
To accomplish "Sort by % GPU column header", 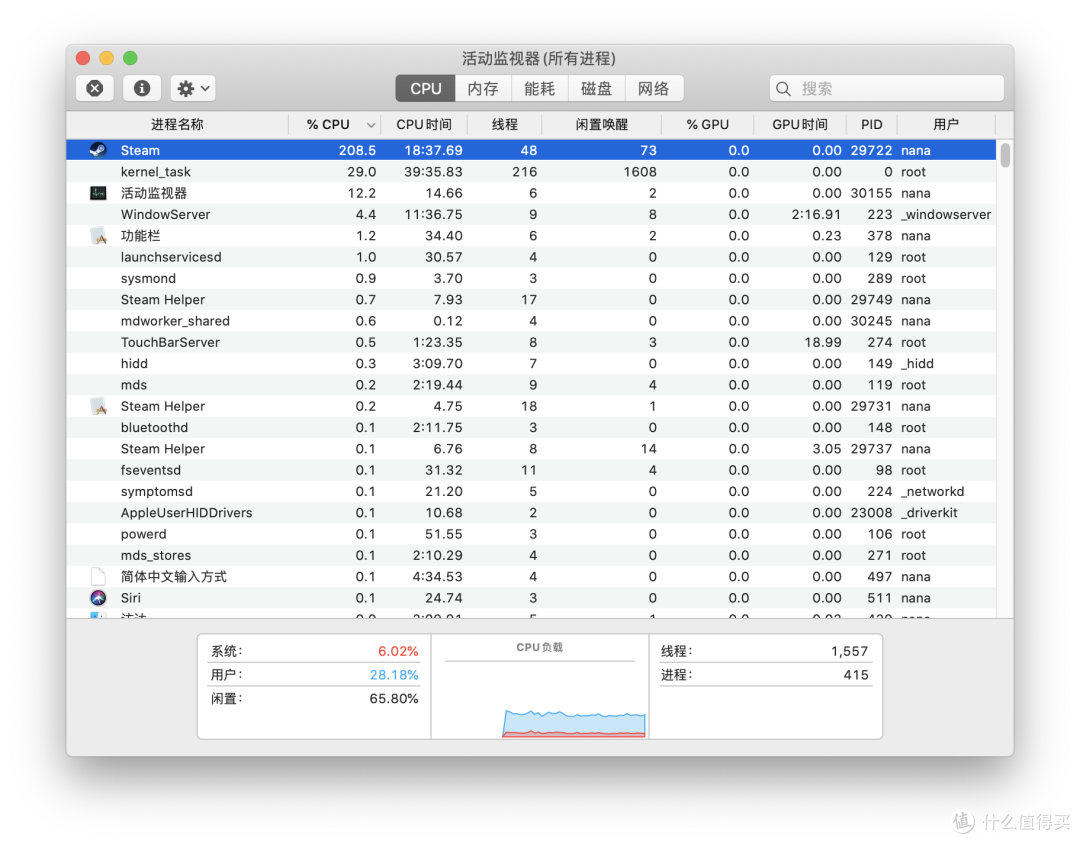I will tap(707, 124).
